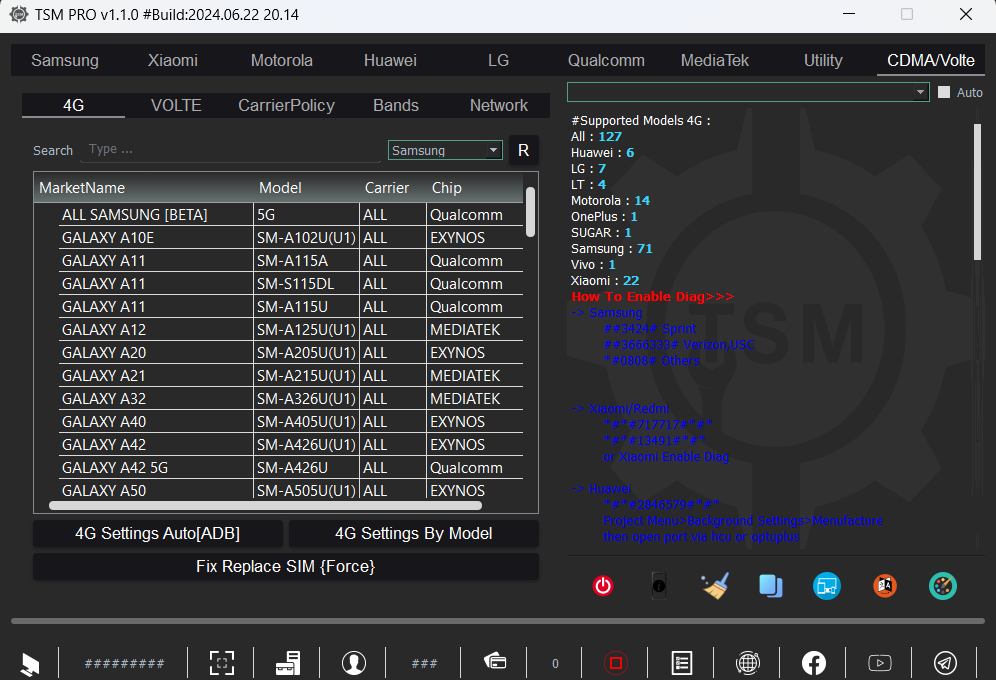
Task: Sort by Carrier column header
Action: (x=393, y=188)
